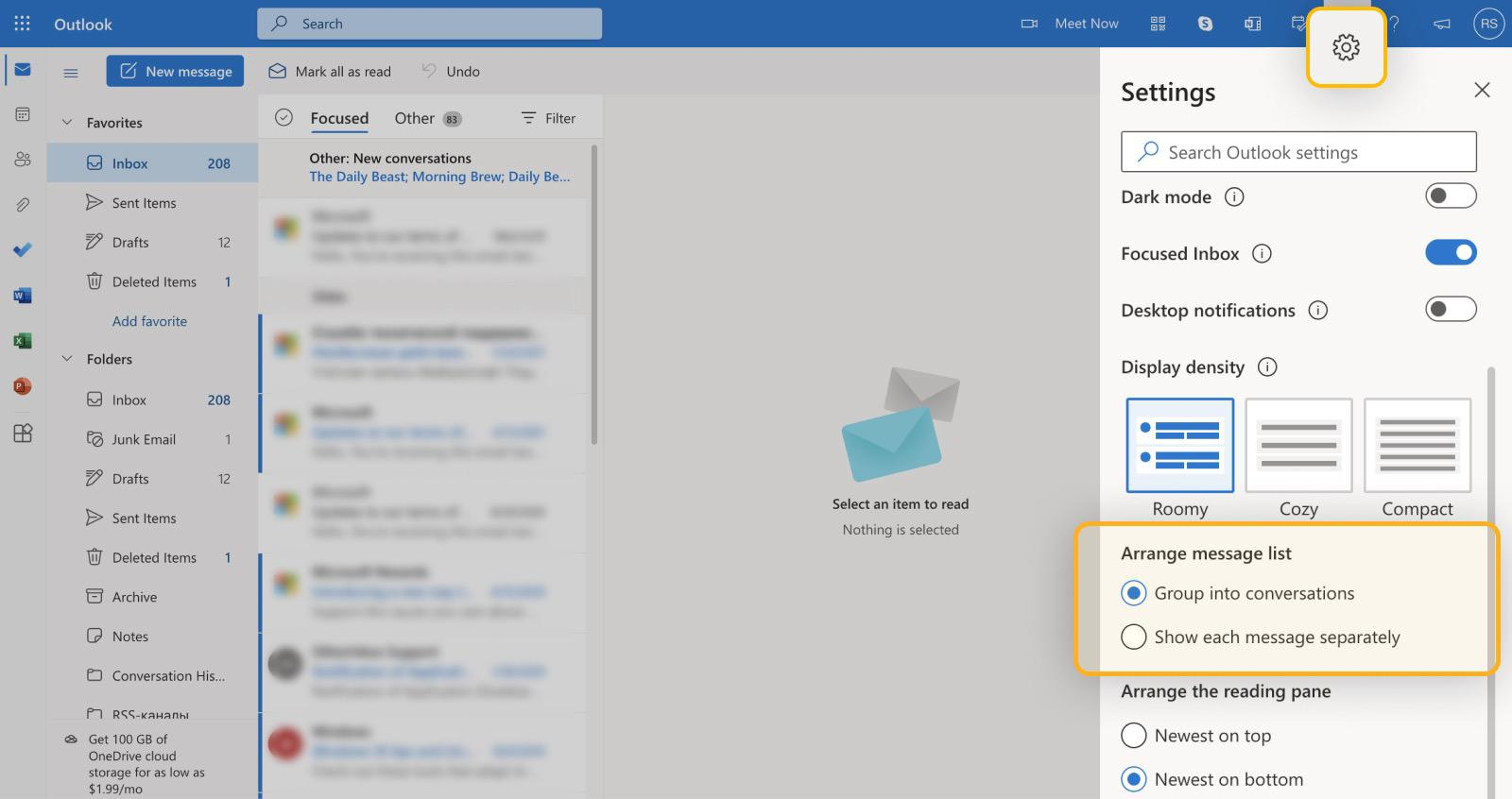Open the To Do checkmark icon

[23, 249]
